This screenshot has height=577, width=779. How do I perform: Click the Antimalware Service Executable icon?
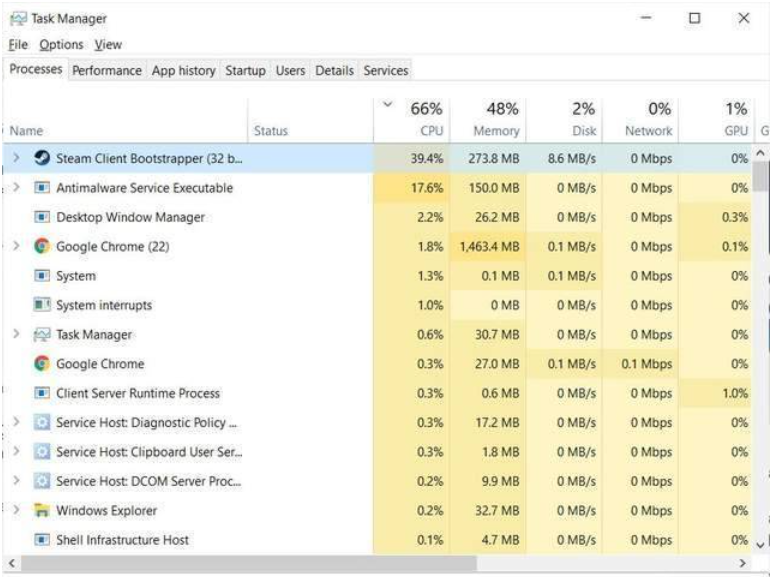(x=42, y=188)
